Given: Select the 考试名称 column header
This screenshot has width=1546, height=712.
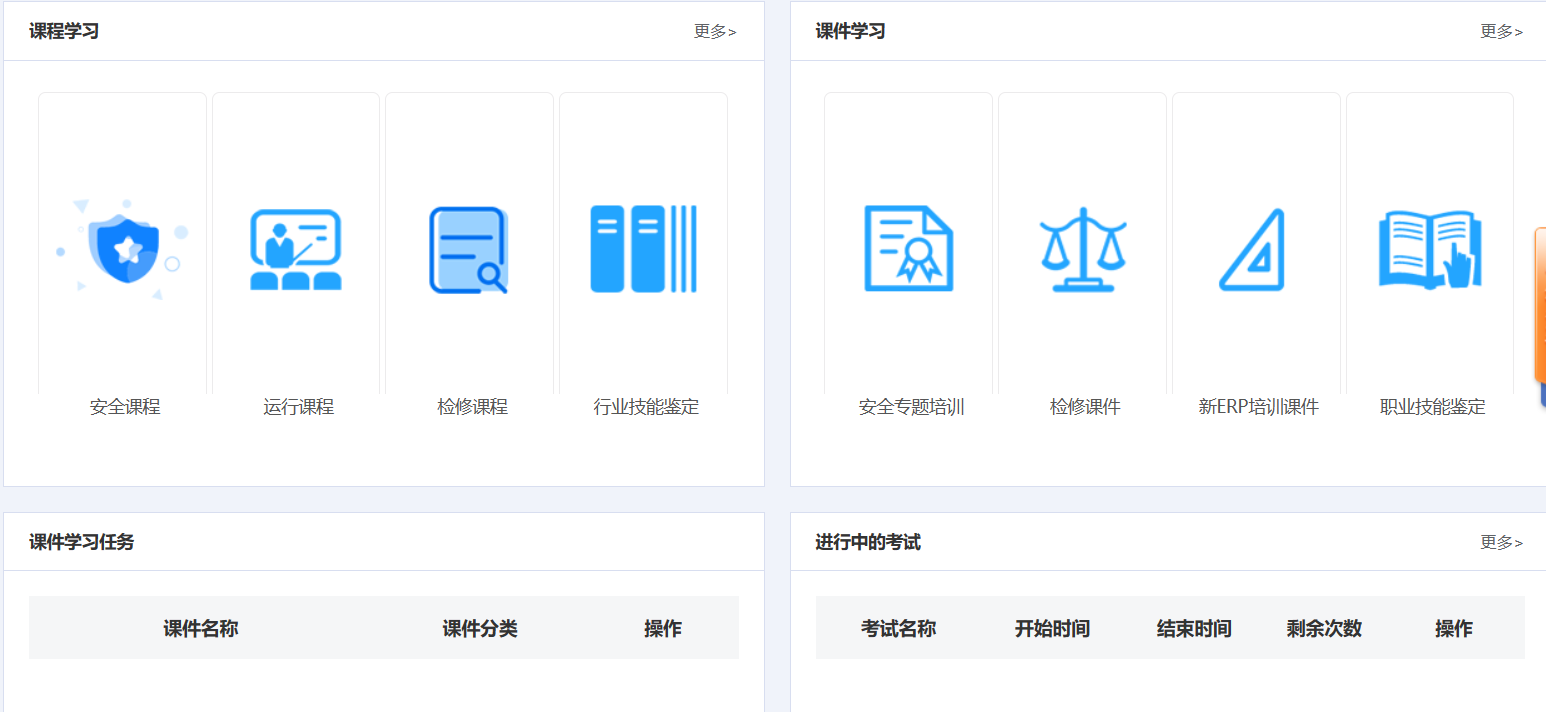Looking at the screenshot, I should [898, 628].
